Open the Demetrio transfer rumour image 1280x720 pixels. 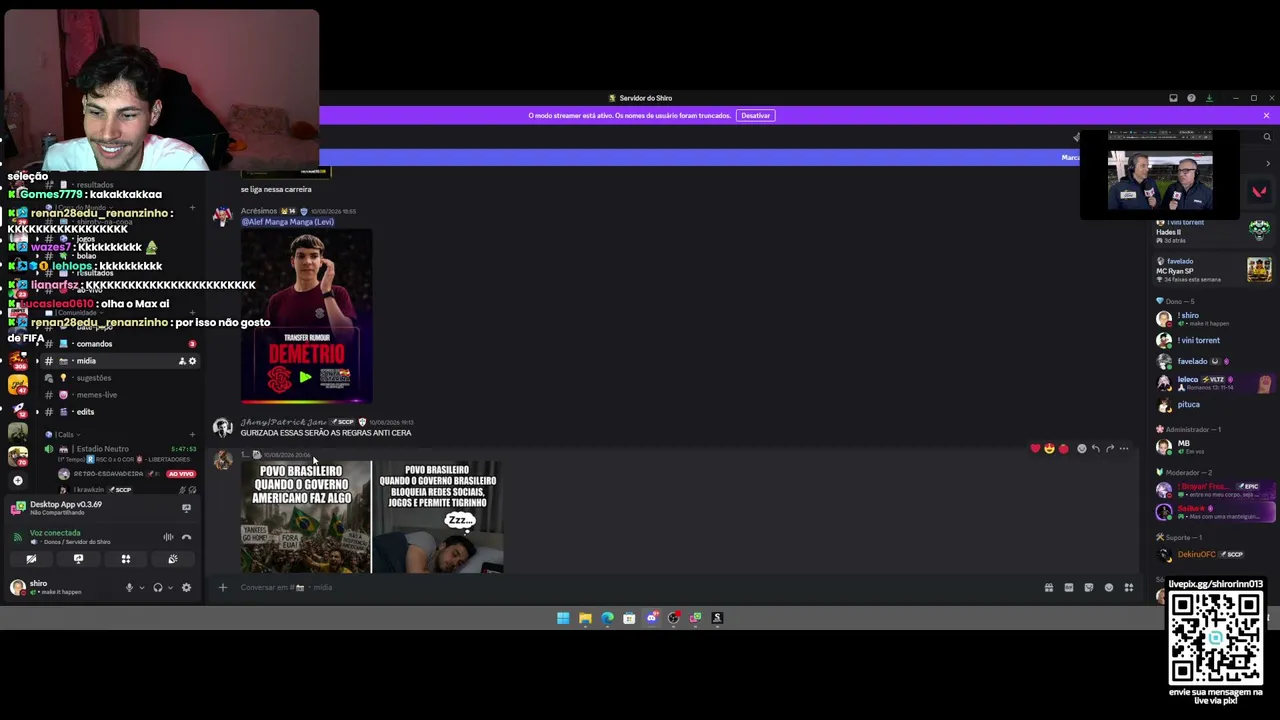(x=306, y=316)
